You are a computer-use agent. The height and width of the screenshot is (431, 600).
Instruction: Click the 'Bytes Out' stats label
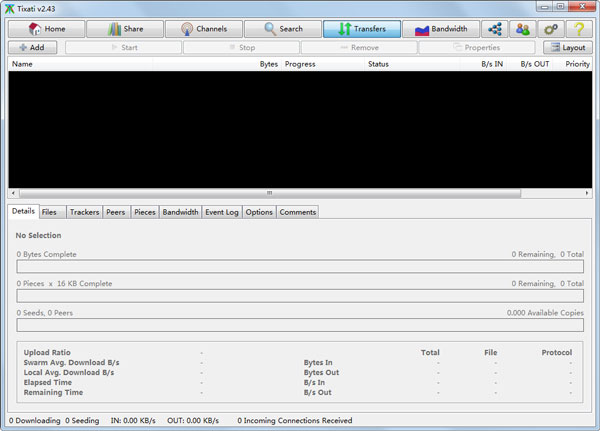321,372
